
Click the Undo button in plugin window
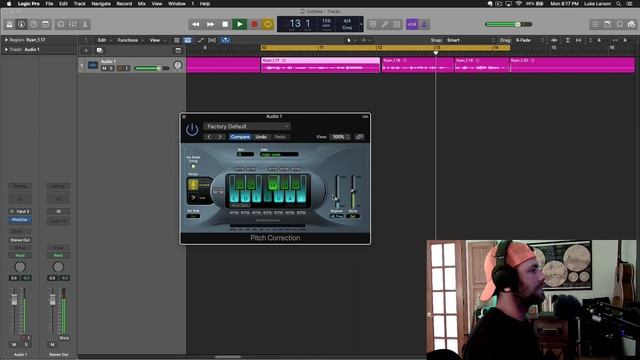point(261,137)
